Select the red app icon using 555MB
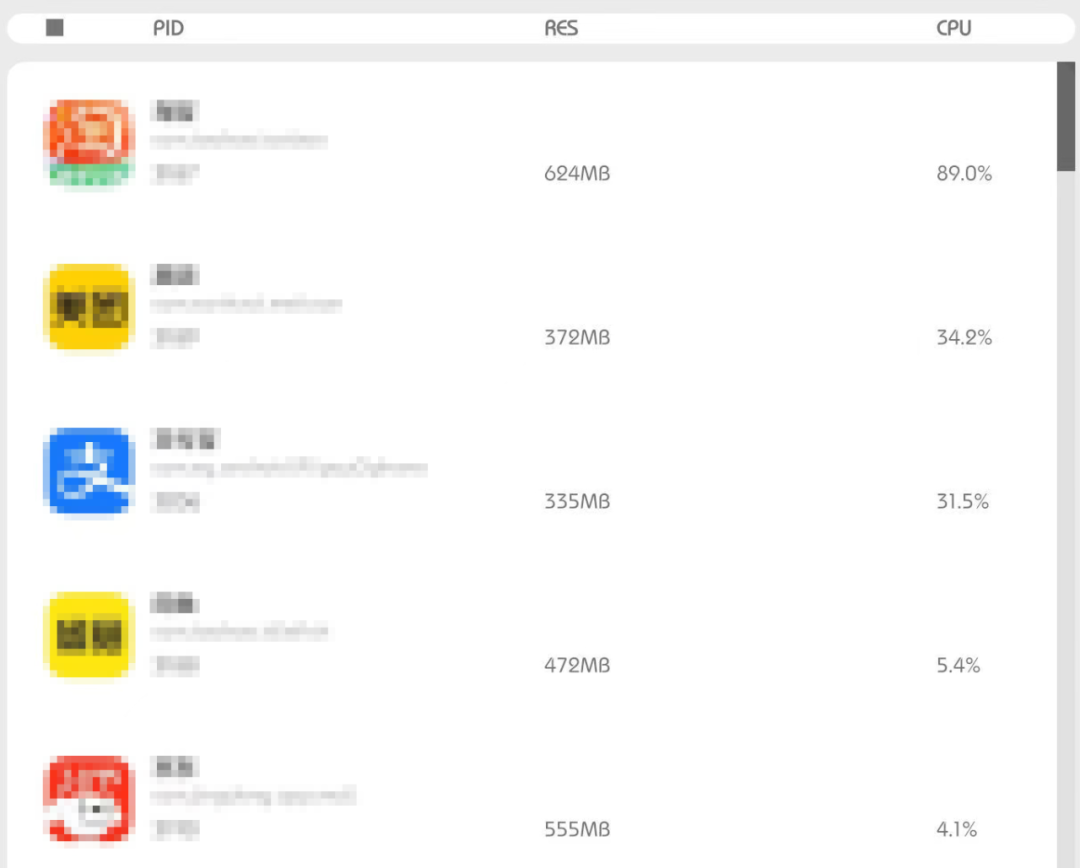 tap(88, 798)
